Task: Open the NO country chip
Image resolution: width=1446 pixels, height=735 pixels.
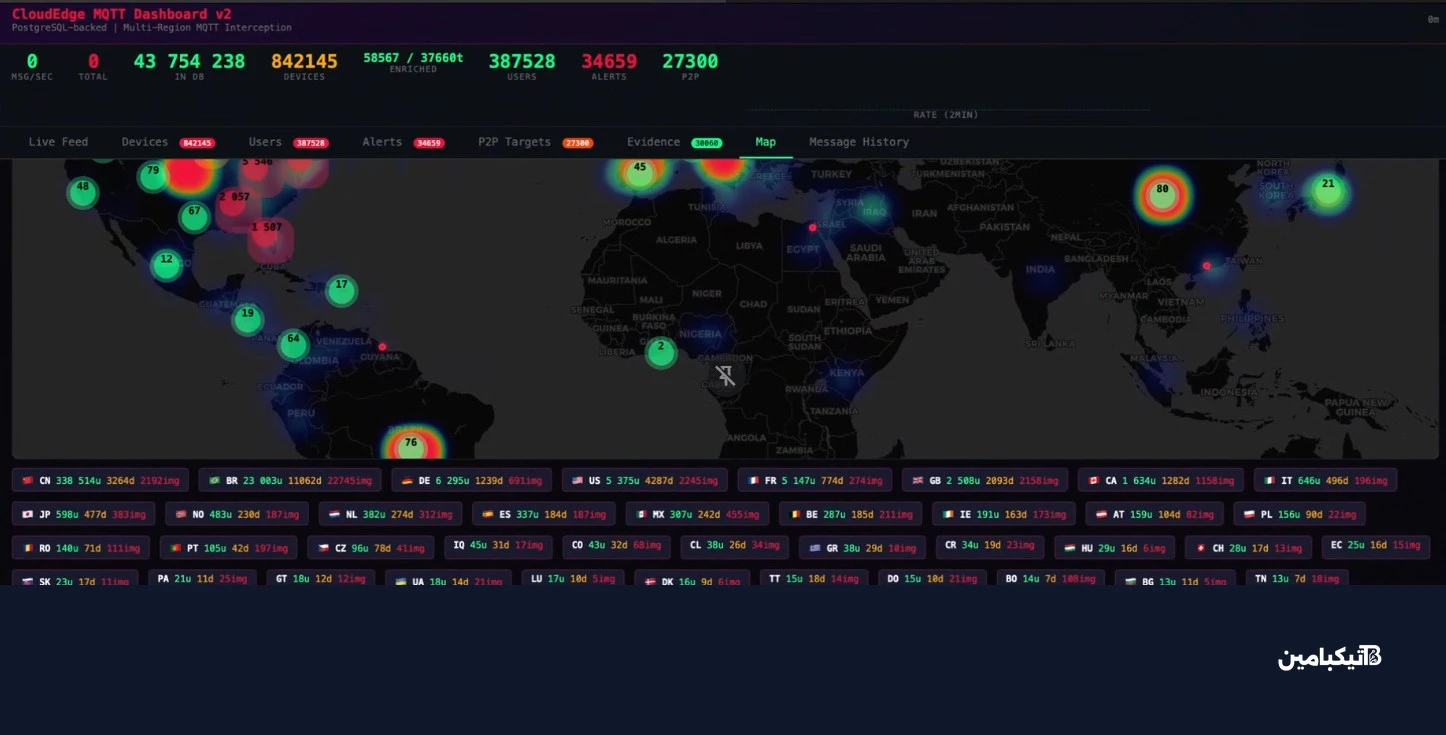Action: [237, 515]
